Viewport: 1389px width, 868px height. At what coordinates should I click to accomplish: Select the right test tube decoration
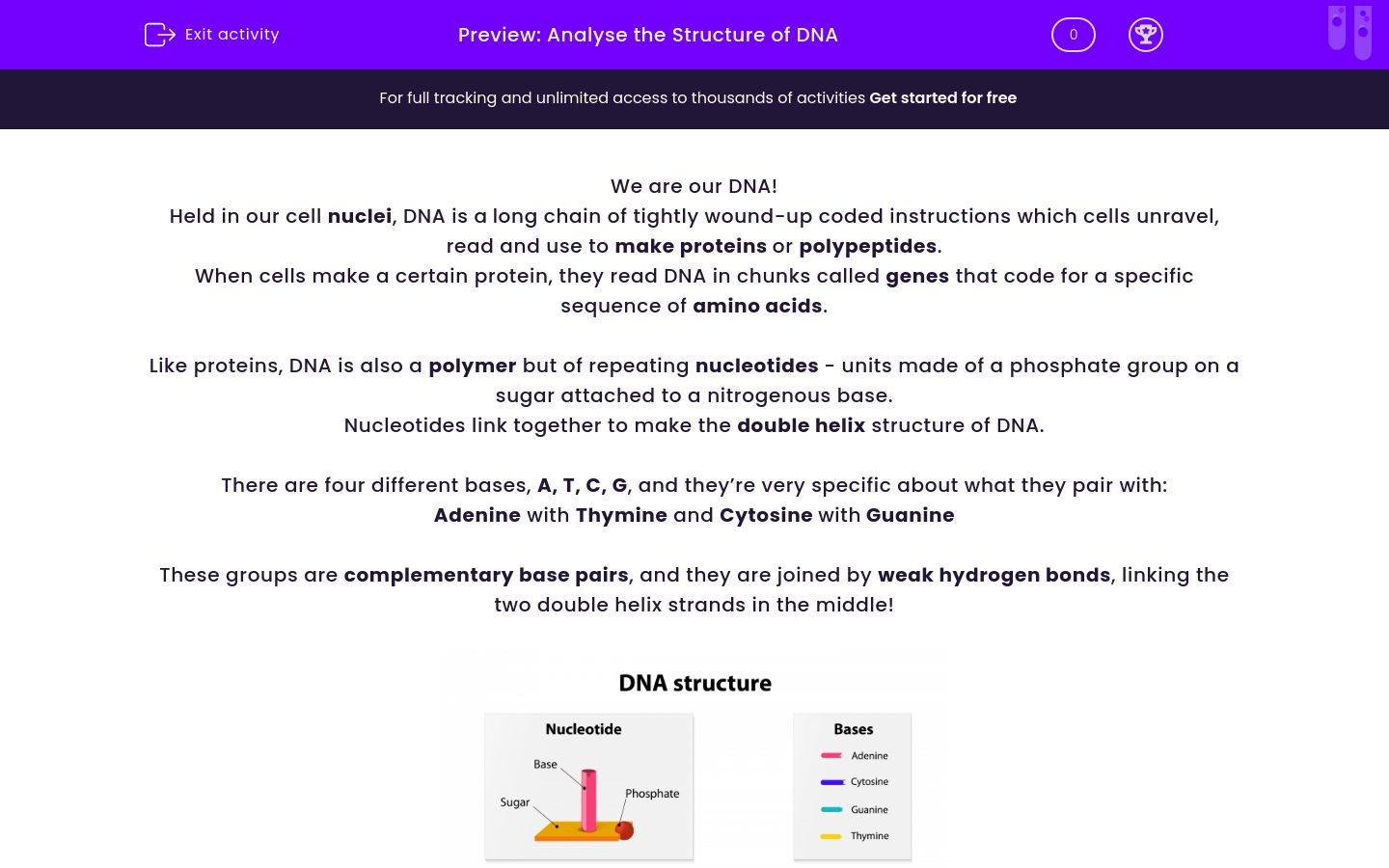[x=1362, y=31]
